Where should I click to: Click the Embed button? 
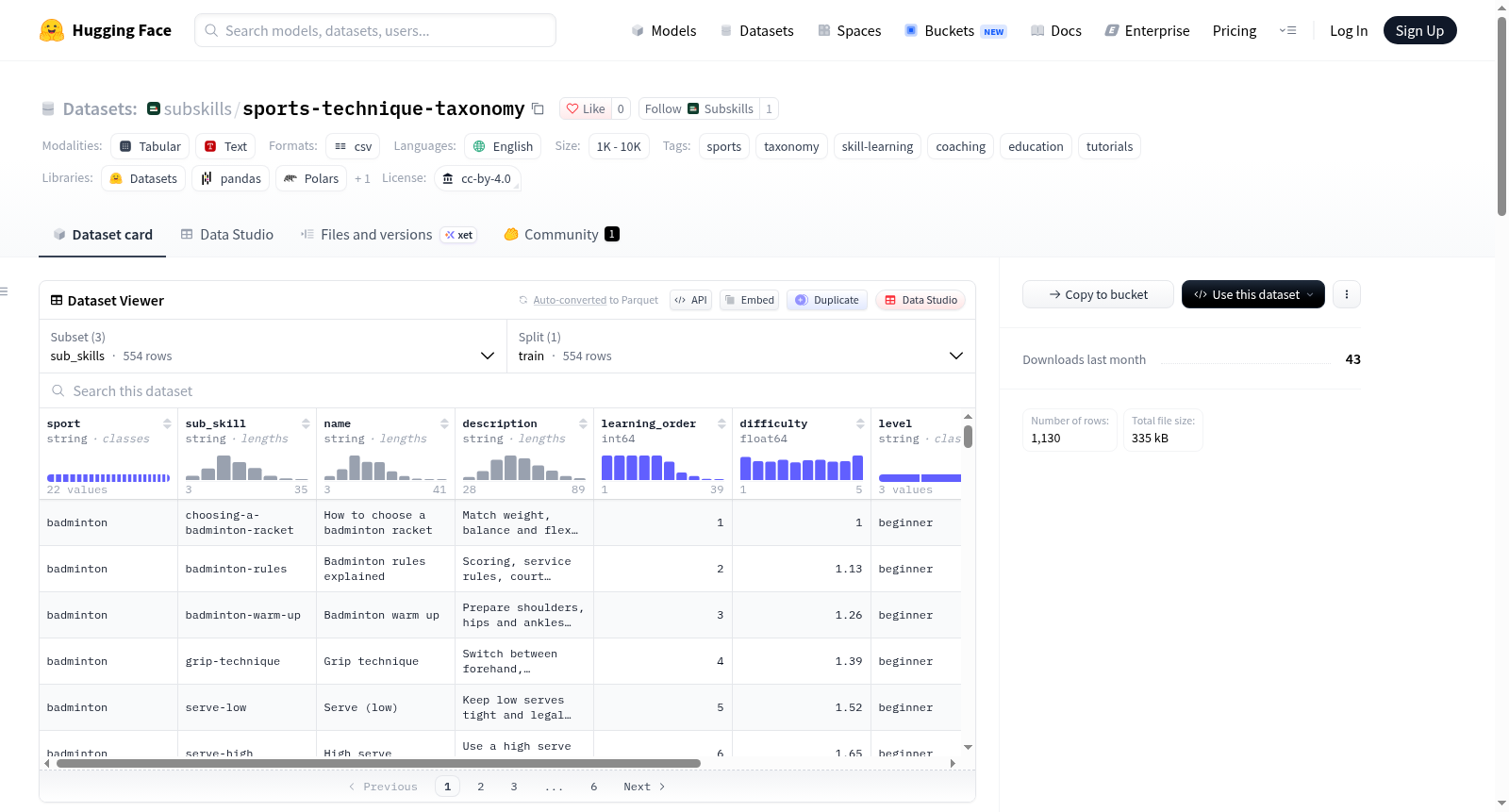(x=749, y=300)
